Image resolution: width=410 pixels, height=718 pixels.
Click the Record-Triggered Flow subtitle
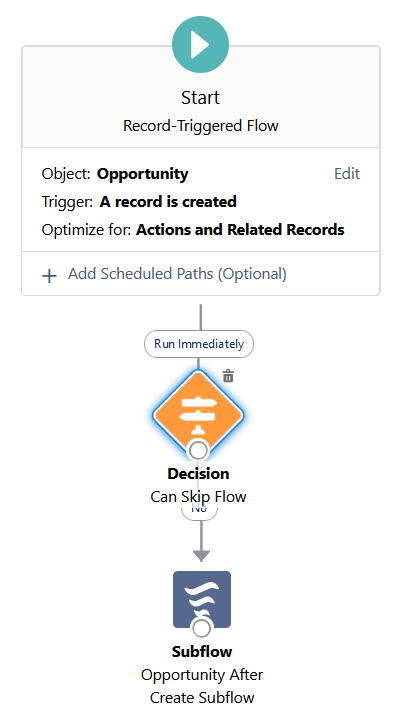201,126
